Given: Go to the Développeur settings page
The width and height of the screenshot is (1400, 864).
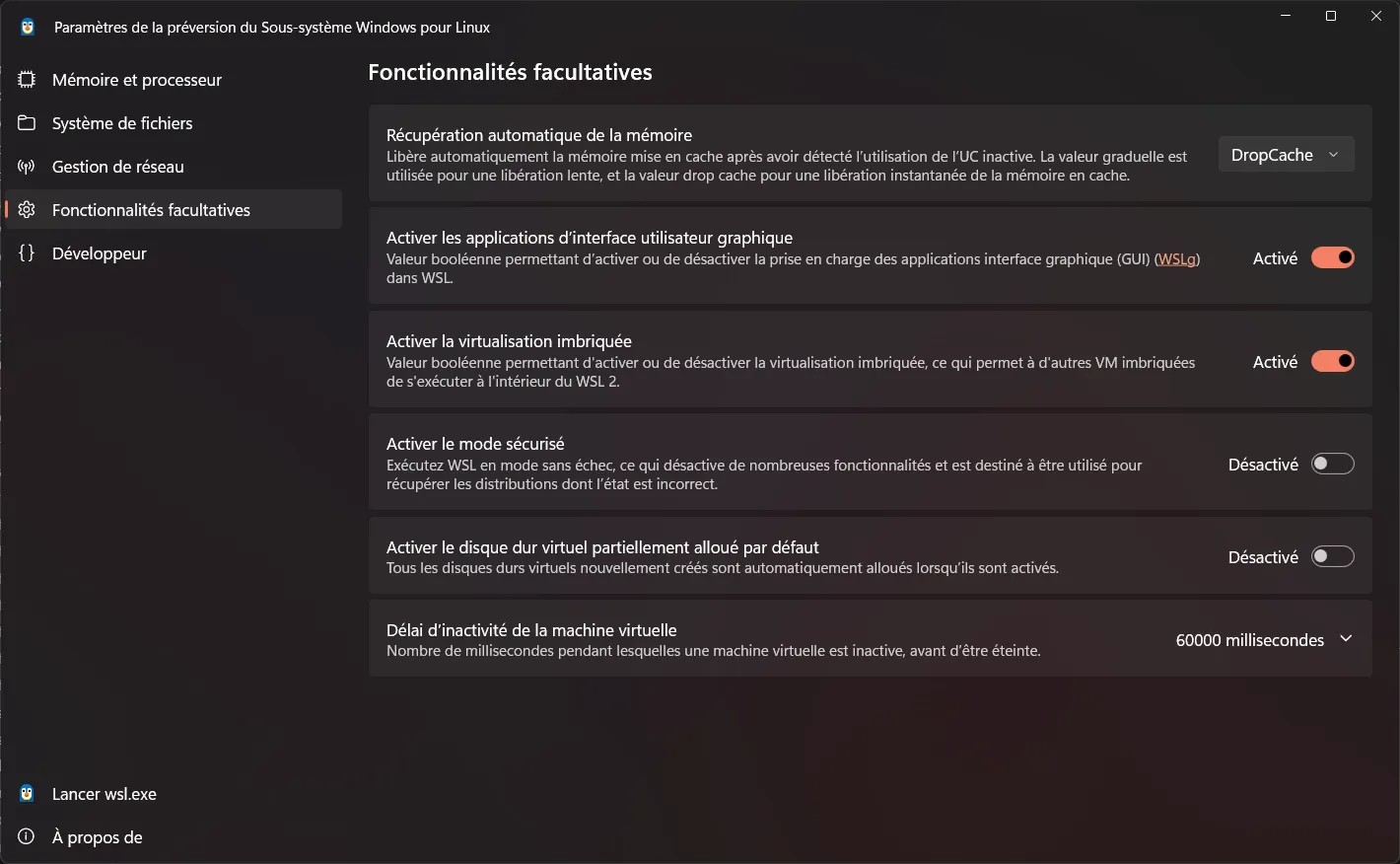Looking at the screenshot, I should click(98, 252).
